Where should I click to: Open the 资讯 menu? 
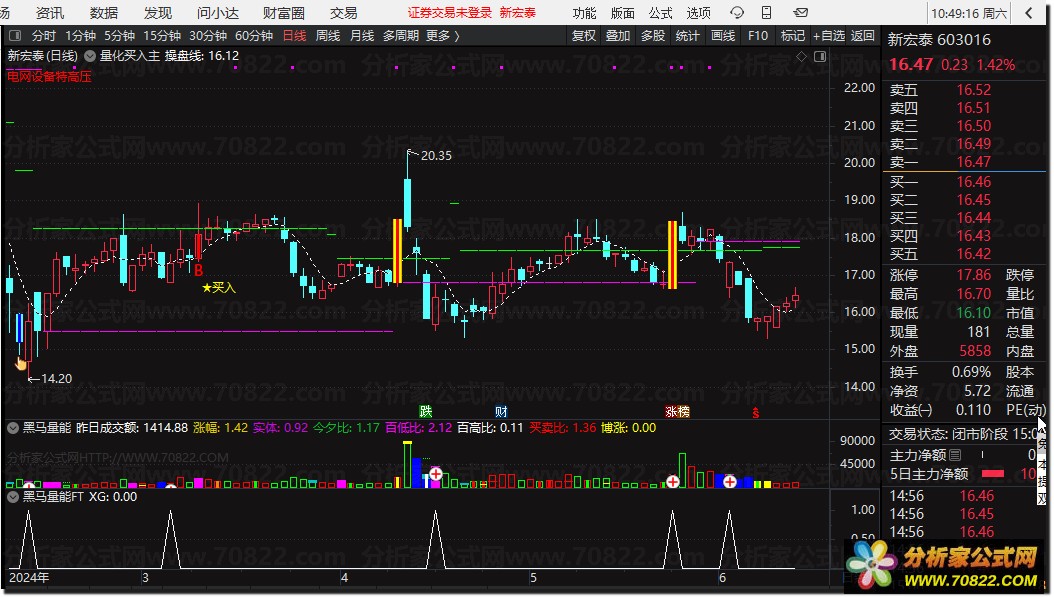(50, 13)
